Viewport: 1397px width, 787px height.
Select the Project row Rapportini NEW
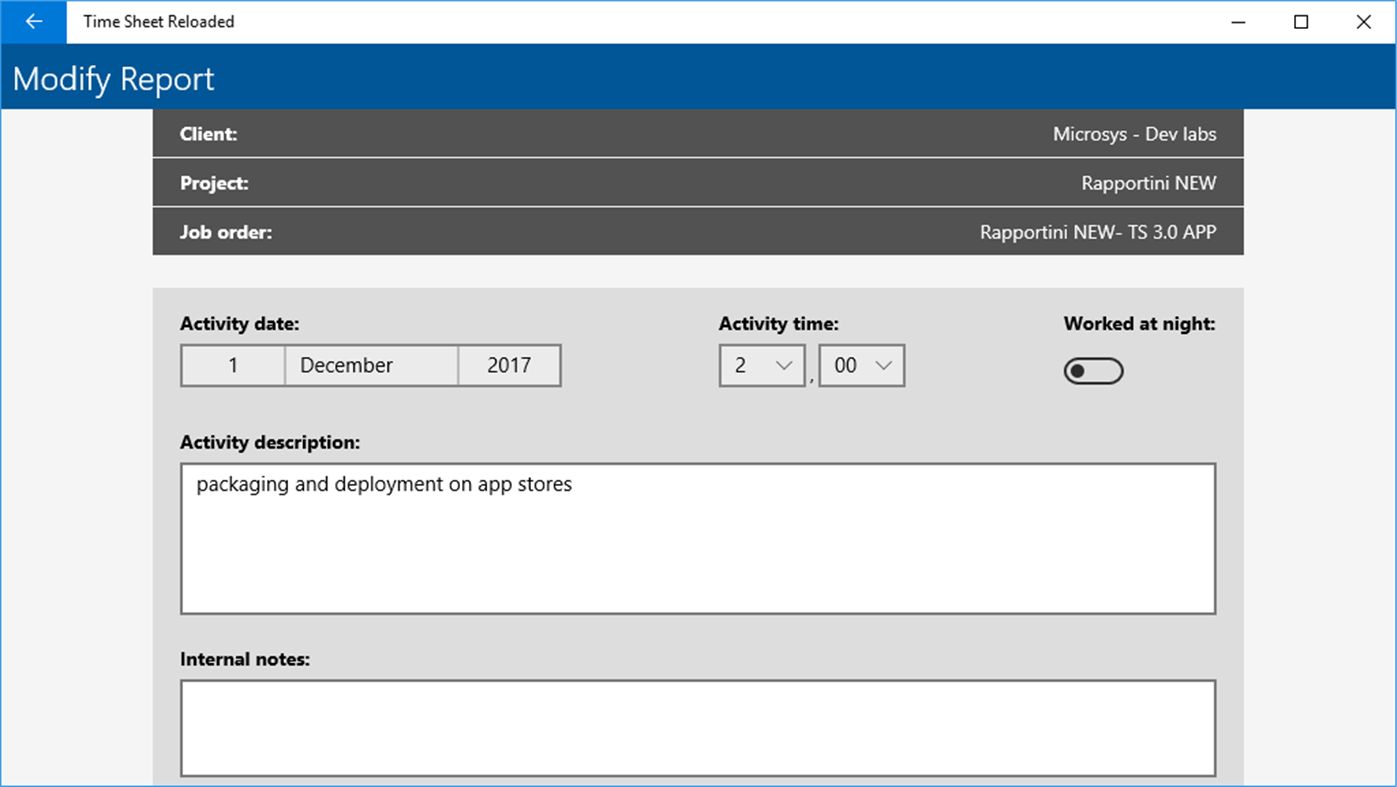(x=697, y=182)
